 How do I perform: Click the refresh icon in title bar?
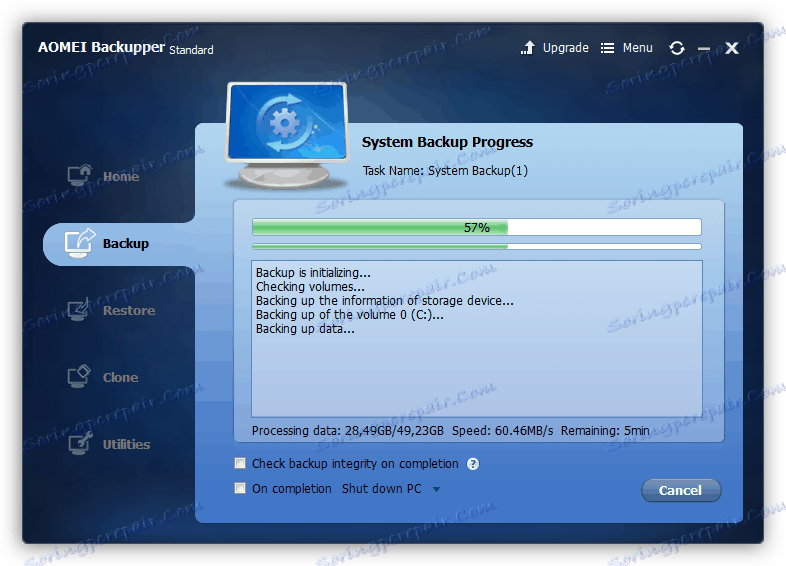point(677,48)
